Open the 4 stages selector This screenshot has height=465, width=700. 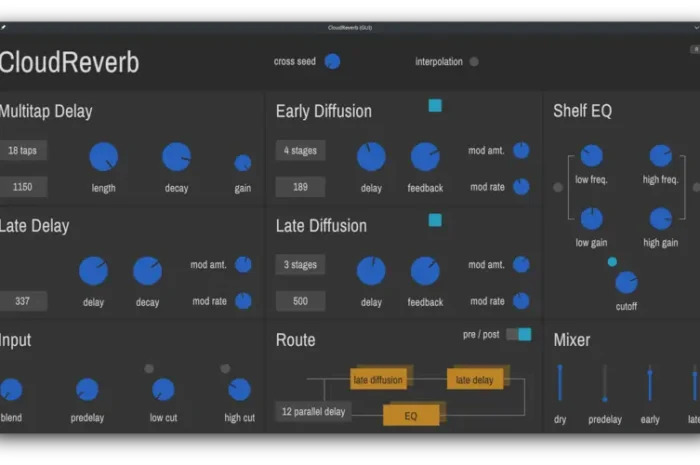(300, 151)
